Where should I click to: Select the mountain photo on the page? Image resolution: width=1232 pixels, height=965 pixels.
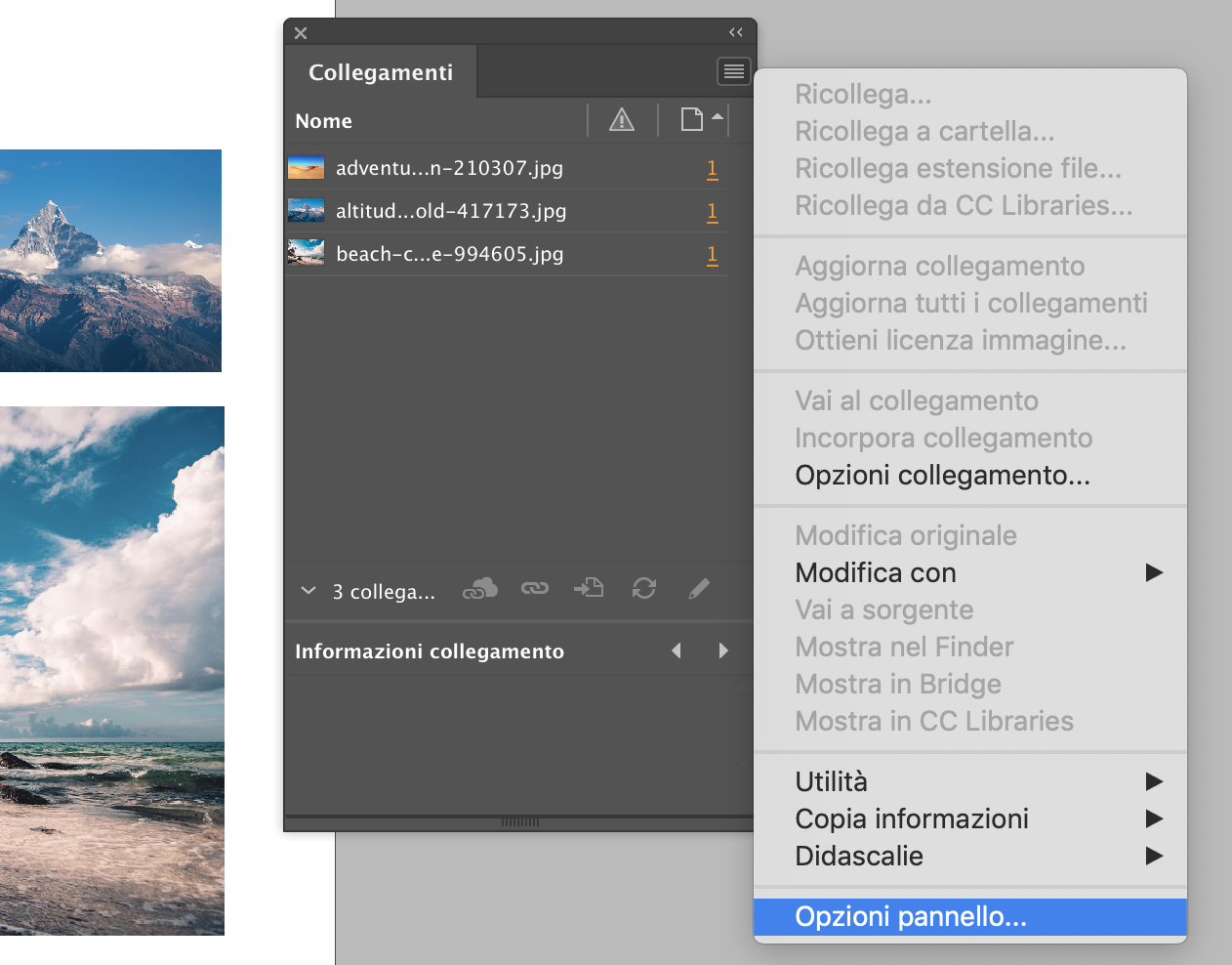tap(110, 261)
